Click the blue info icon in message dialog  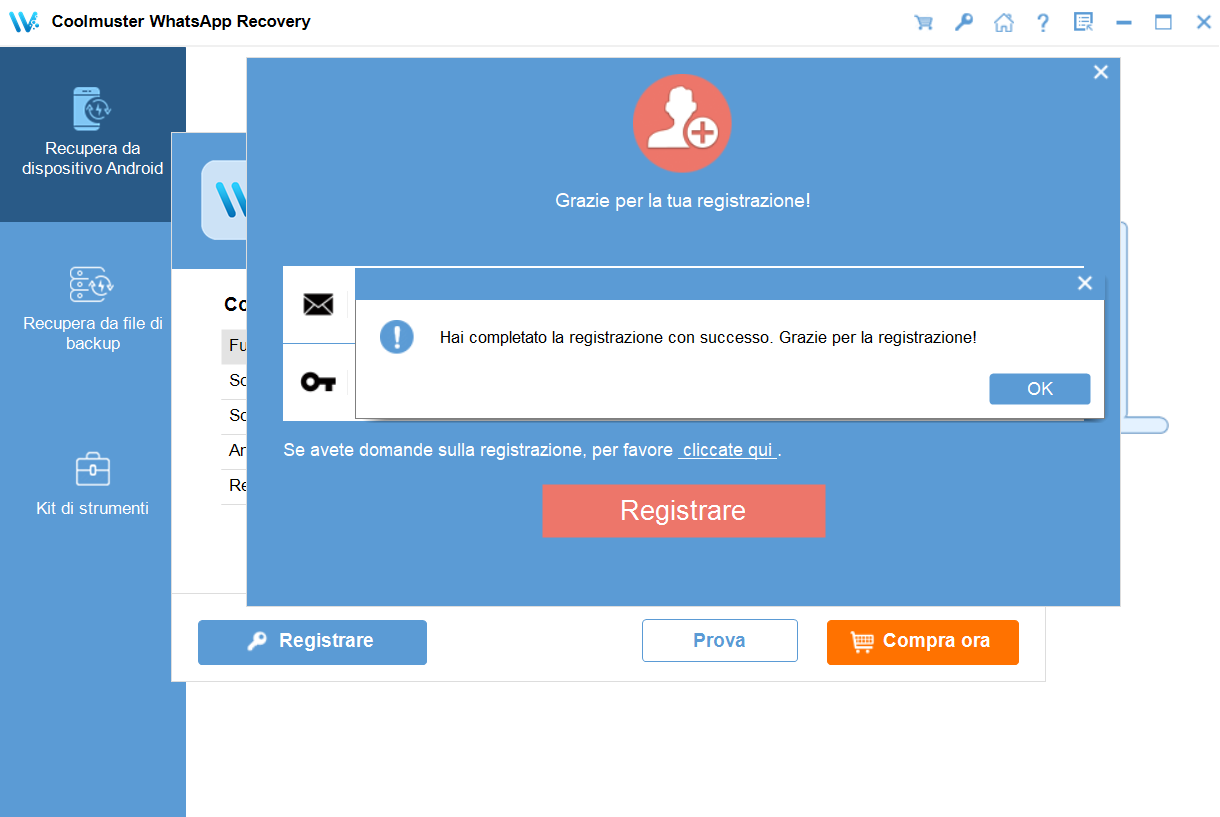tap(397, 337)
